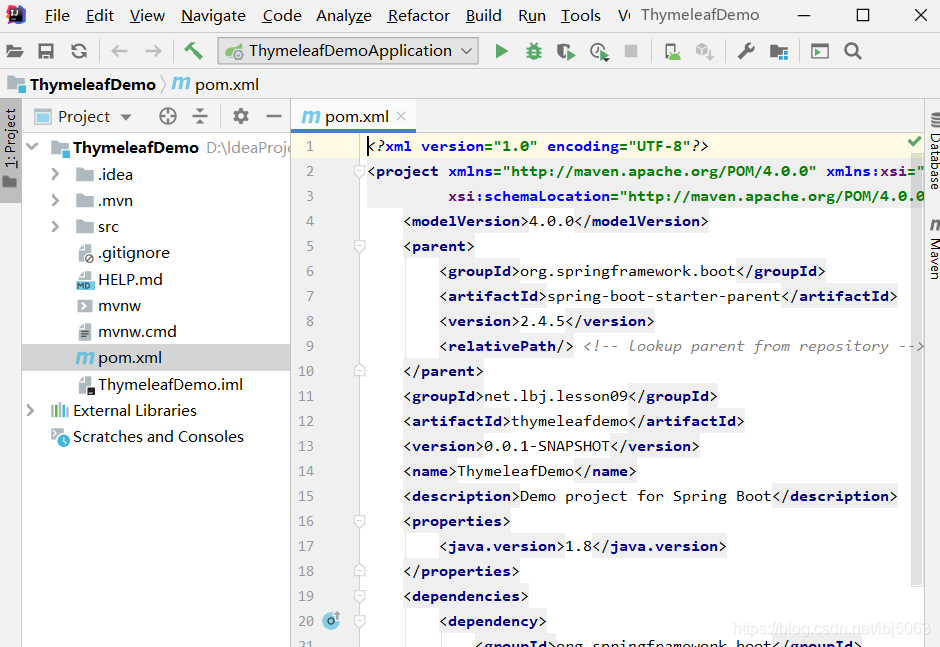Expand the .mvn folder
Viewport: 940px width, 647px height.
[x=55, y=200]
